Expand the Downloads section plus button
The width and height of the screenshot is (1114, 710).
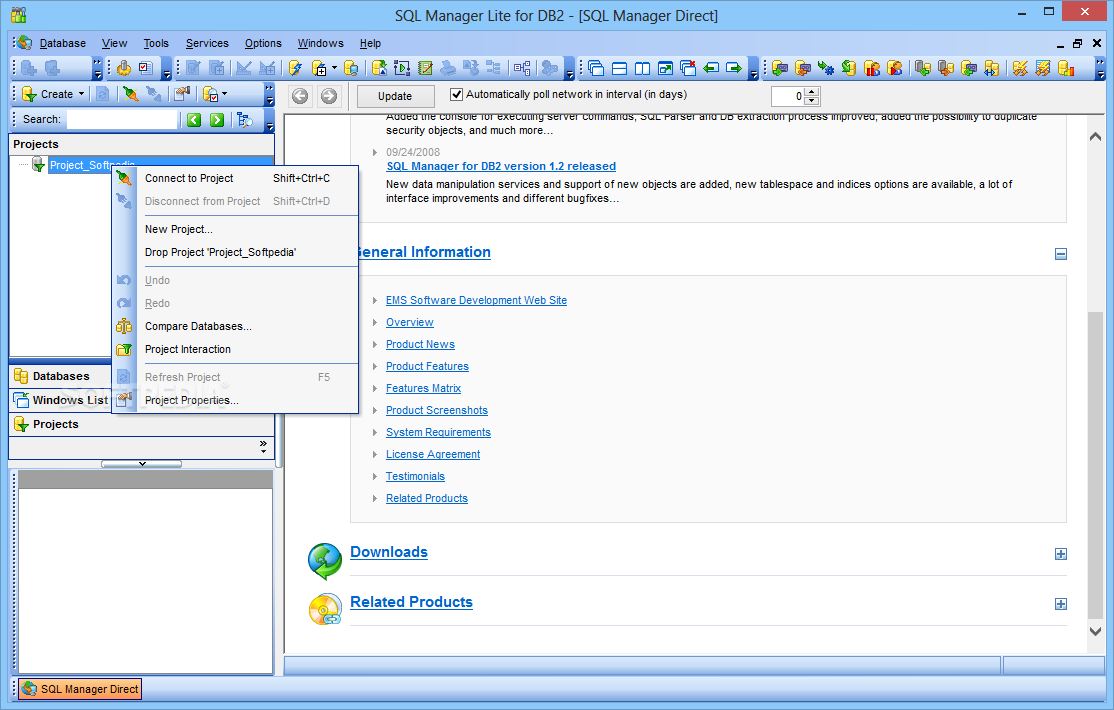coord(1061,554)
